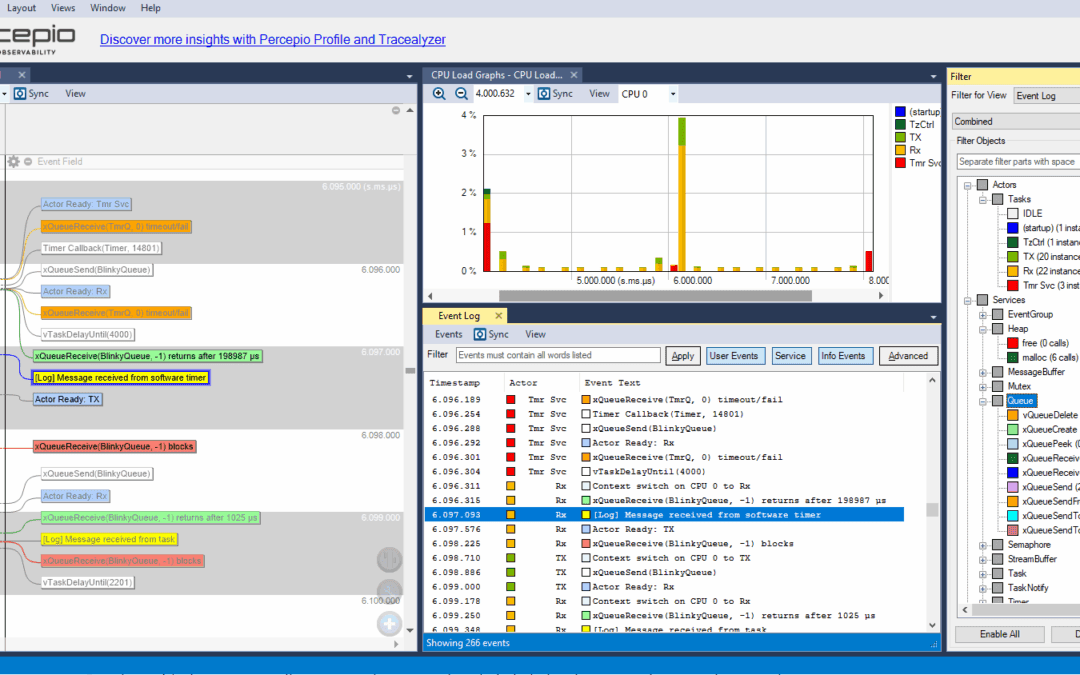This screenshot has width=1080, height=675.
Task: Click scroll-up arrow in trace view
Action: point(410,110)
